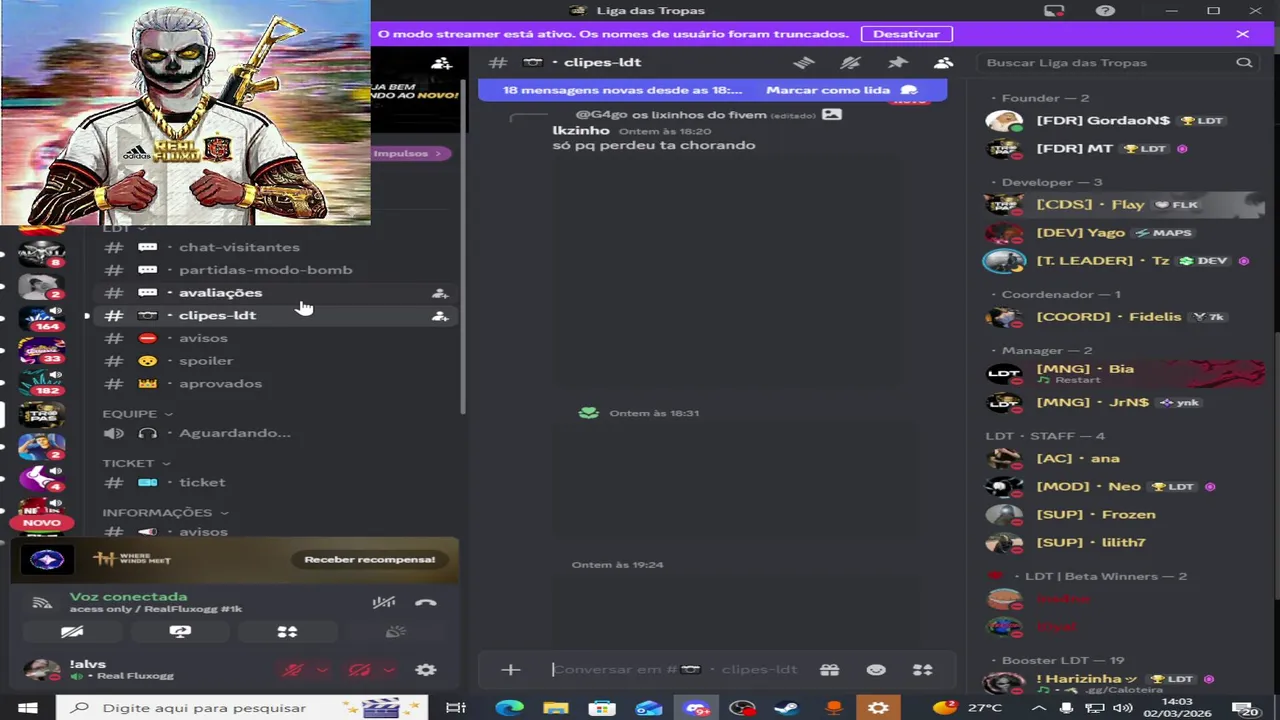Join the Aguardando... voice channel

(275, 433)
